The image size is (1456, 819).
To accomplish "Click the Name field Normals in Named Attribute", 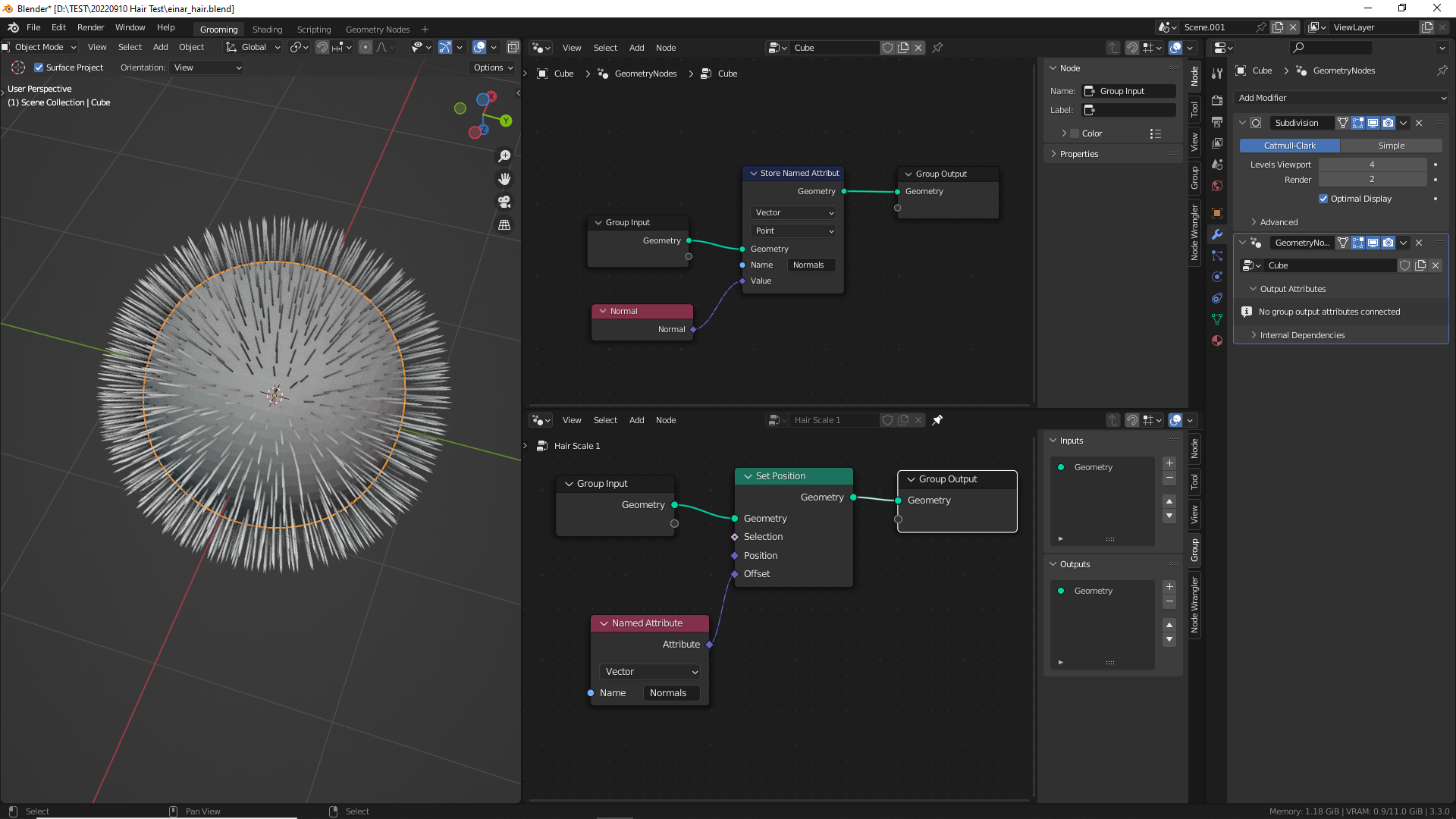I will point(671,693).
